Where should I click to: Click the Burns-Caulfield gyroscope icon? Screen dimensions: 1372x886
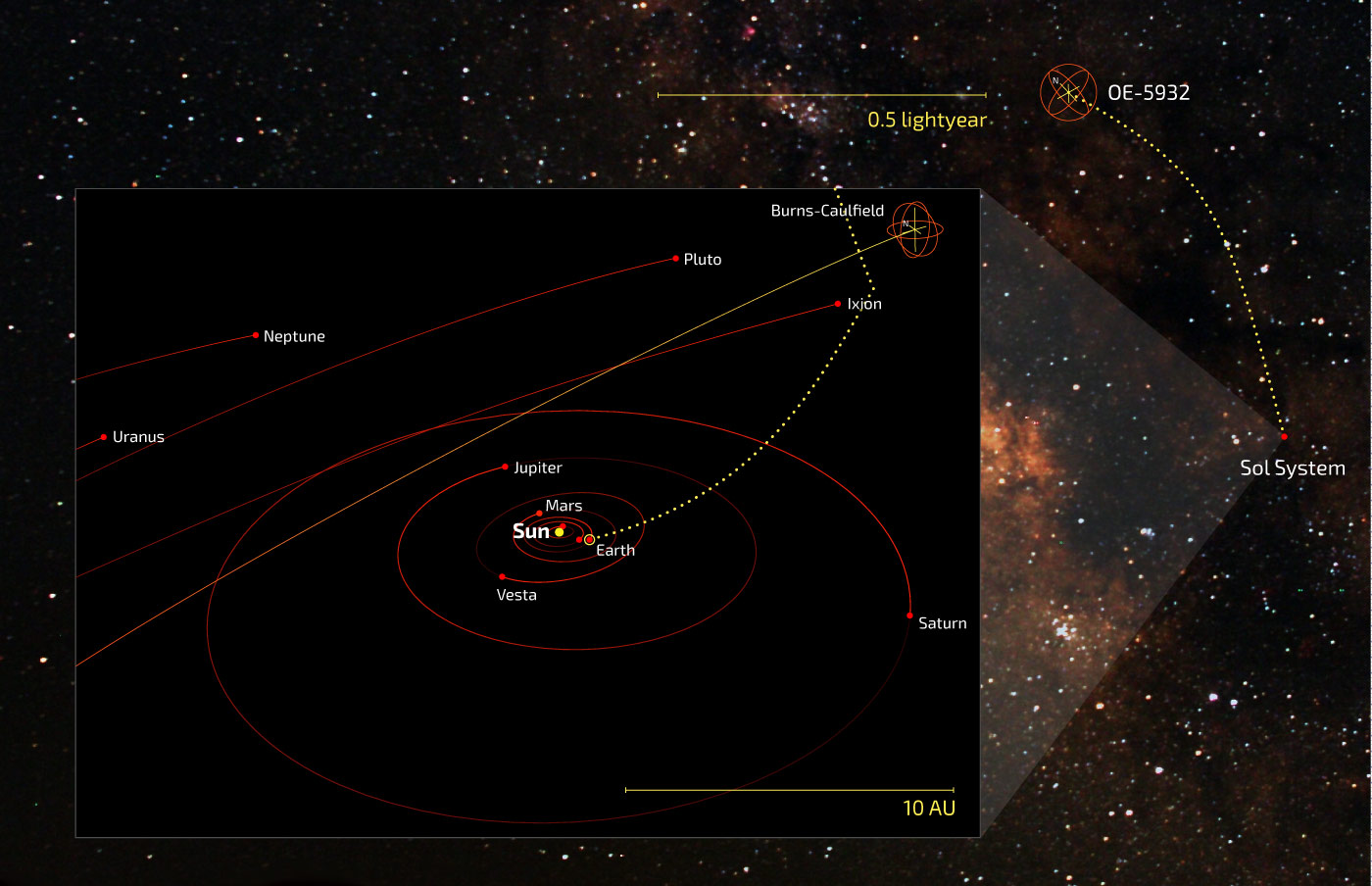pos(915,229)
